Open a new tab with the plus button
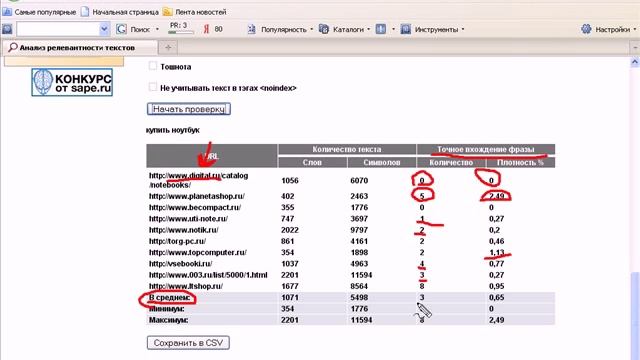640x360 pixels. click(x=168, y=47)
